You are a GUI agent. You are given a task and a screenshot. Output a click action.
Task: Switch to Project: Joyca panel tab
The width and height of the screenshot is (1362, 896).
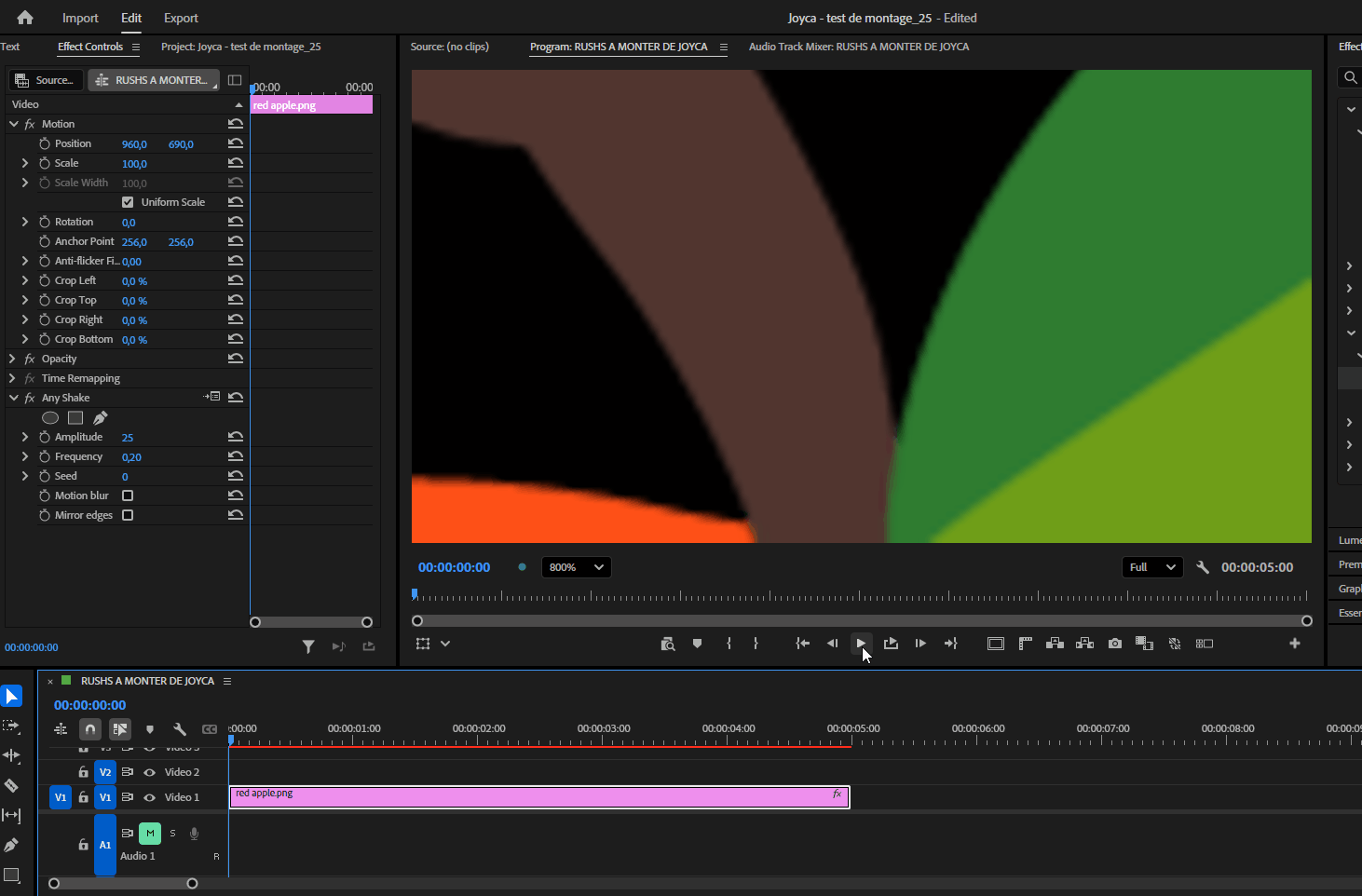click(x=240, y=47)
